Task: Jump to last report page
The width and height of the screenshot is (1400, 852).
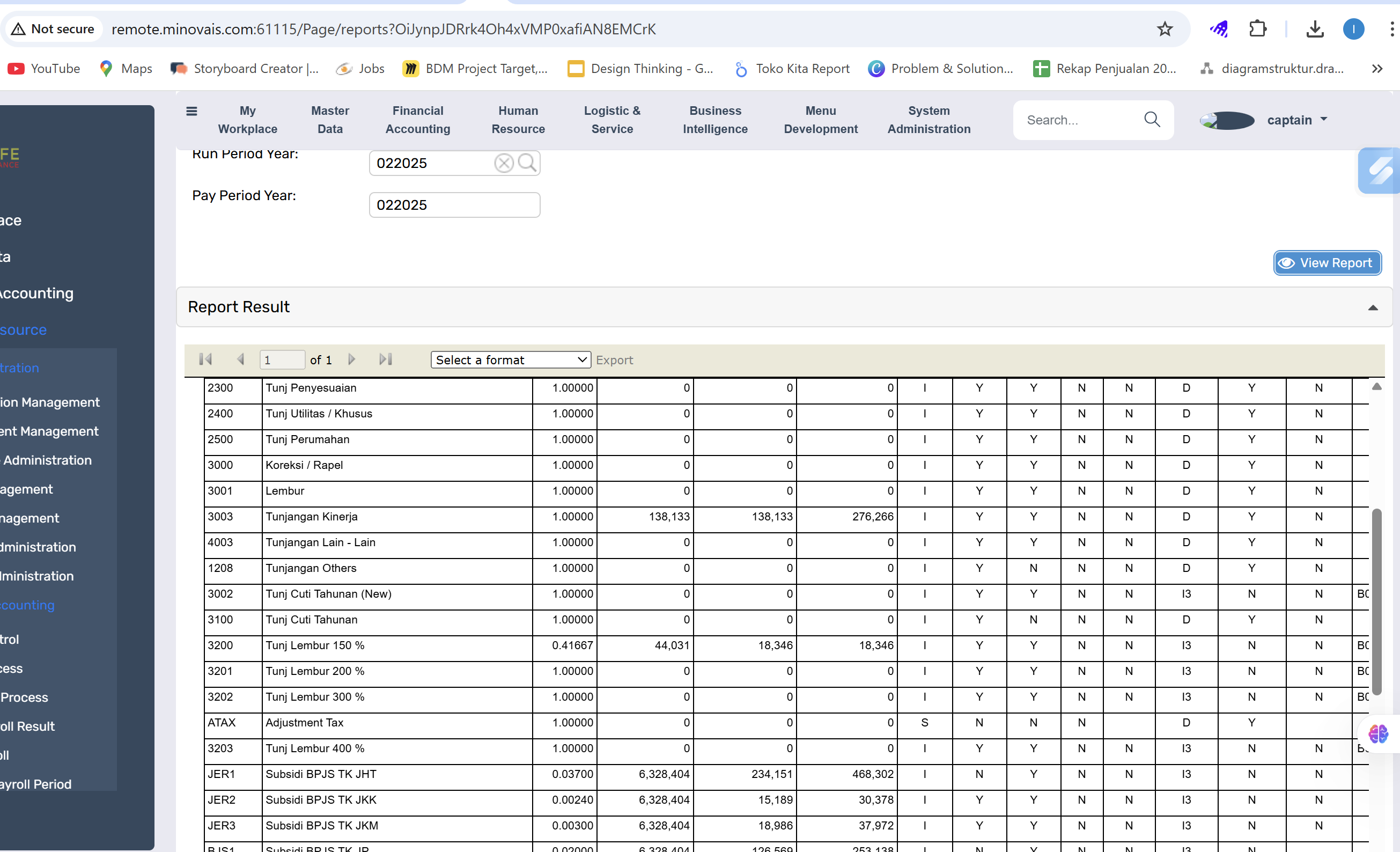Action: pyautogui.click(x=386, y=359)
